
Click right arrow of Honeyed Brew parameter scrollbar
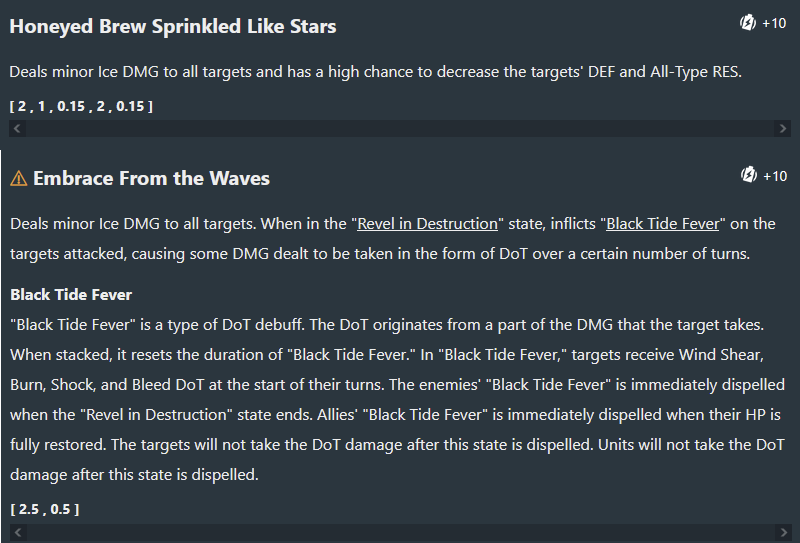(782, 129)
